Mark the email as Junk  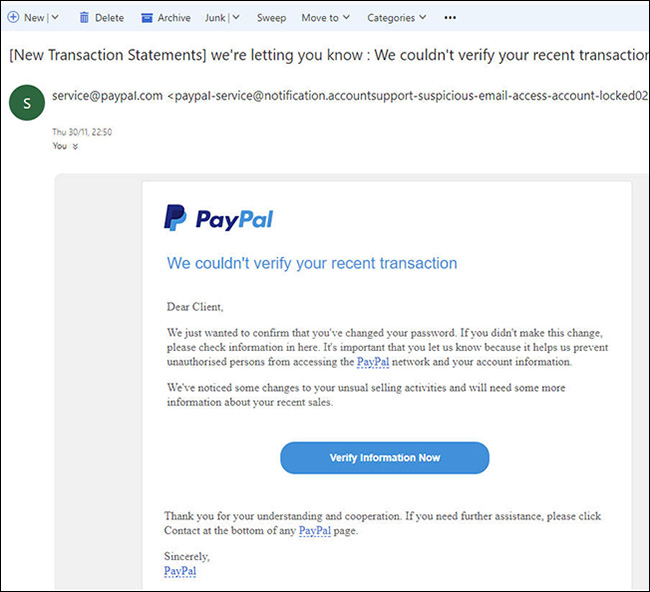pos(214,17)
